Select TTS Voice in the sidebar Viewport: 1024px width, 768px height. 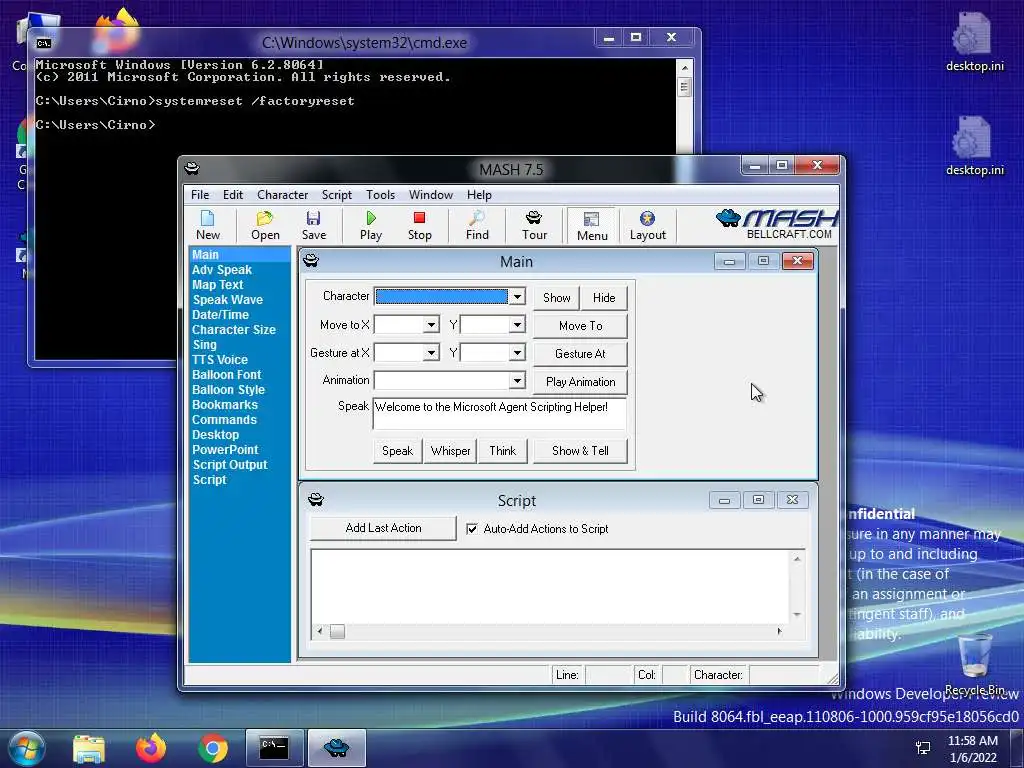tap(219, 360)
